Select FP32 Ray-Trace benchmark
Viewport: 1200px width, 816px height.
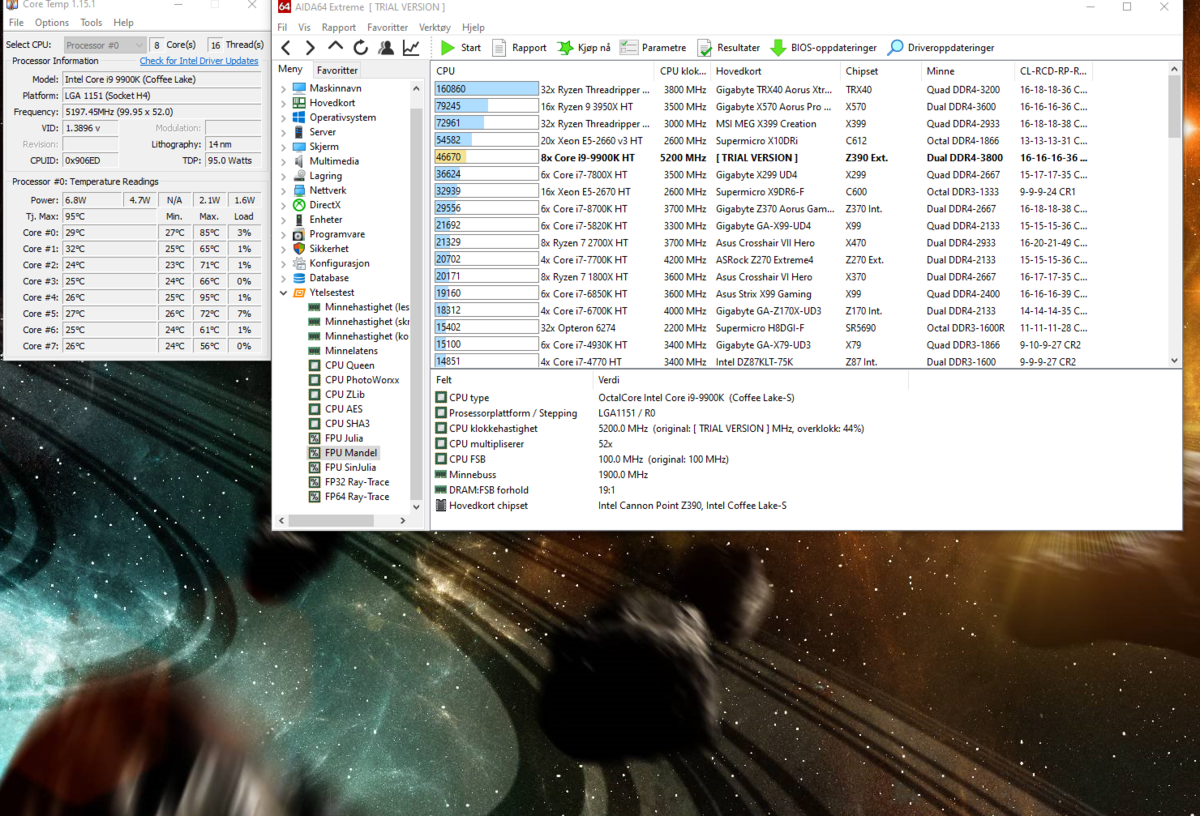tap(356, 482)
